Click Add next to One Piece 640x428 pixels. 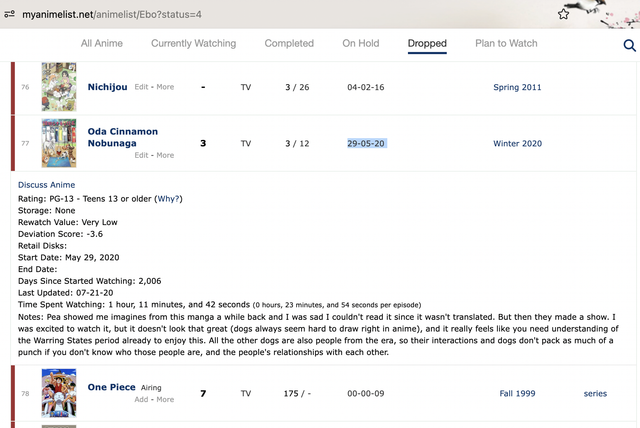click(x=142, y=398)
